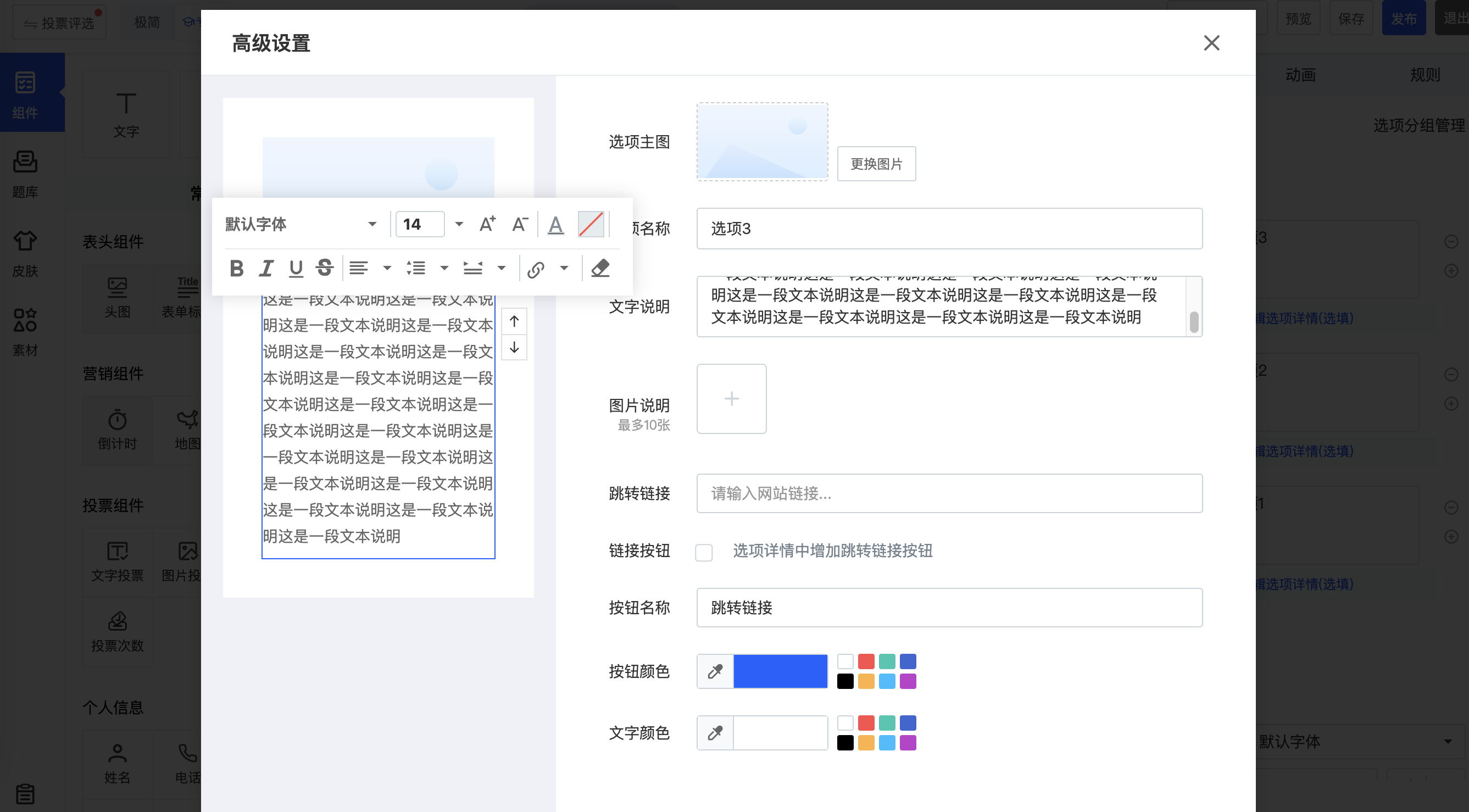Select the 姓名 component
The height and width of the screenshot is (812, 1469).
point(118,764)
